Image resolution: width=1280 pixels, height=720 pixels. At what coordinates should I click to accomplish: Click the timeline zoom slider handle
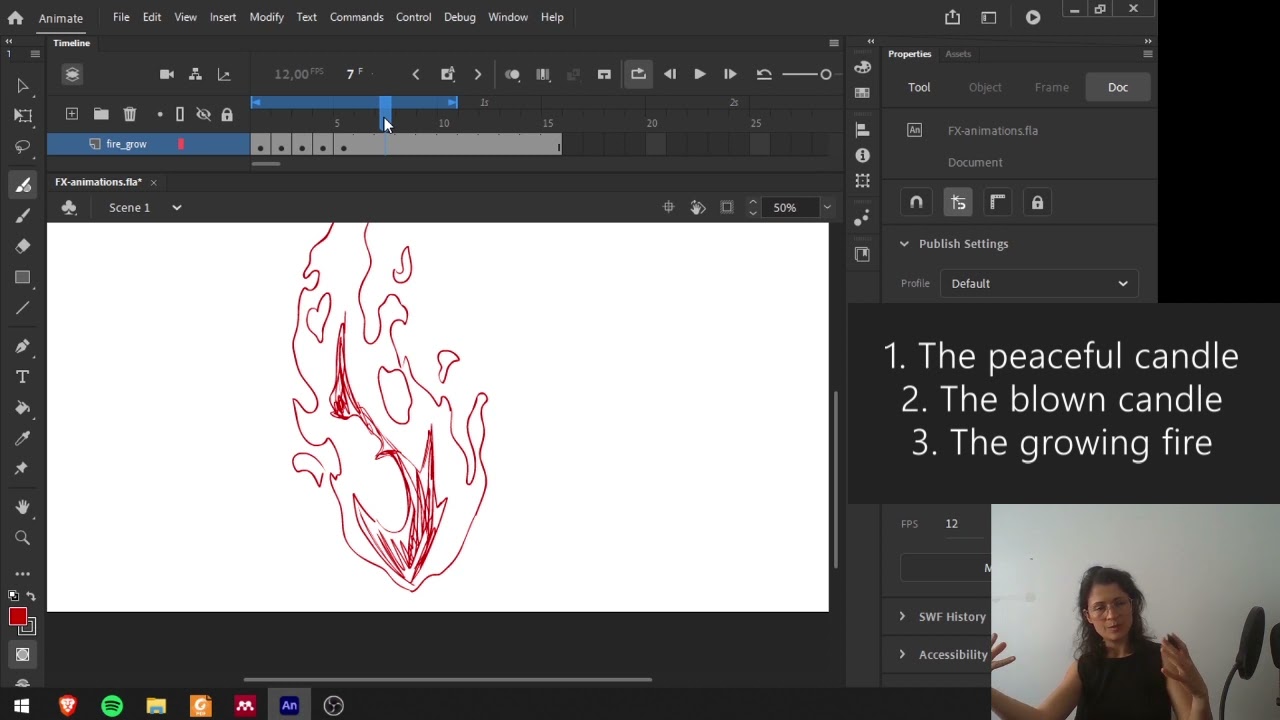(x=826, y=74)
